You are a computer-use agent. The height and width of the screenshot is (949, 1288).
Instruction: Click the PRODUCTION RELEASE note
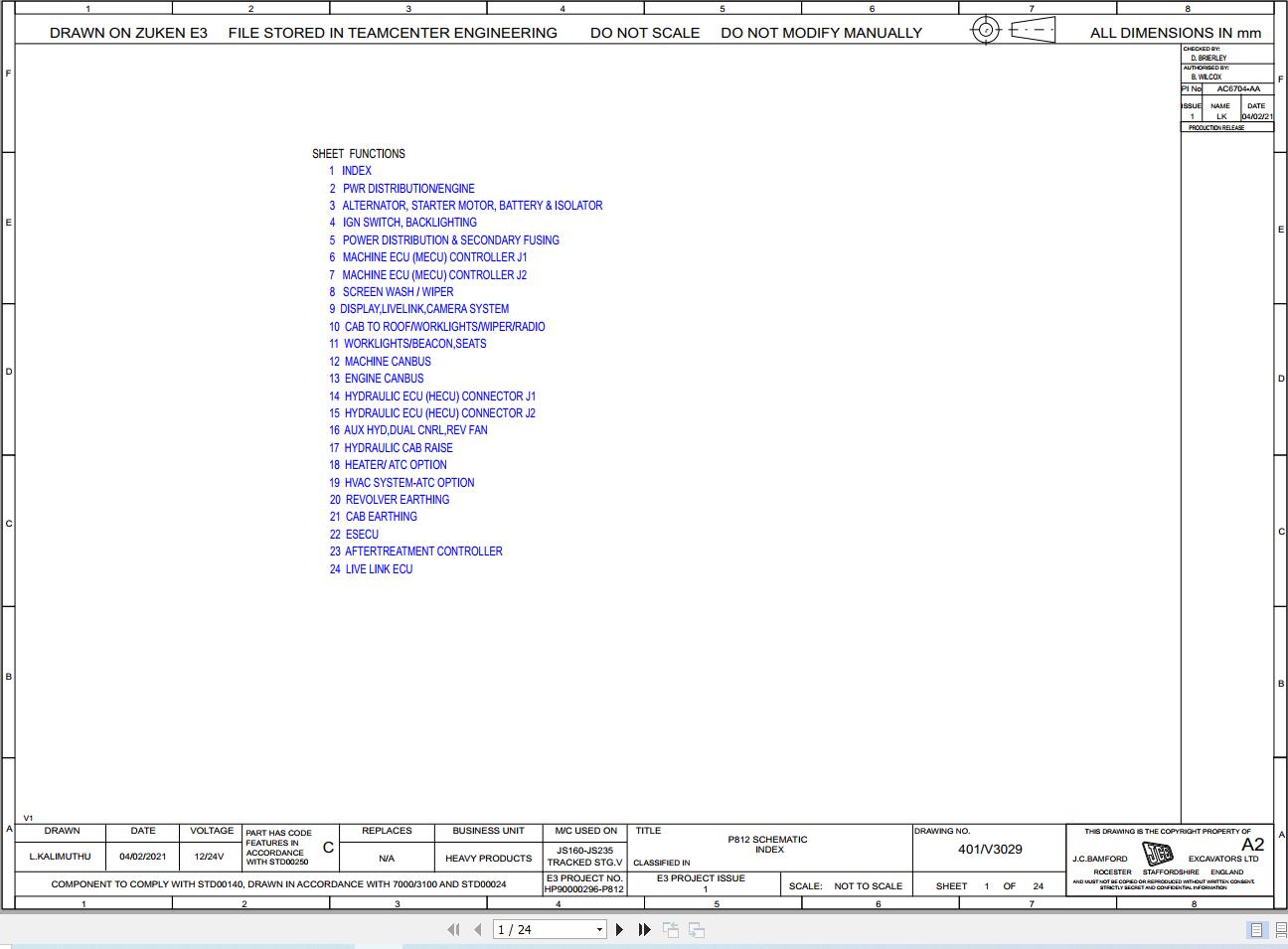click(1216, 128)
